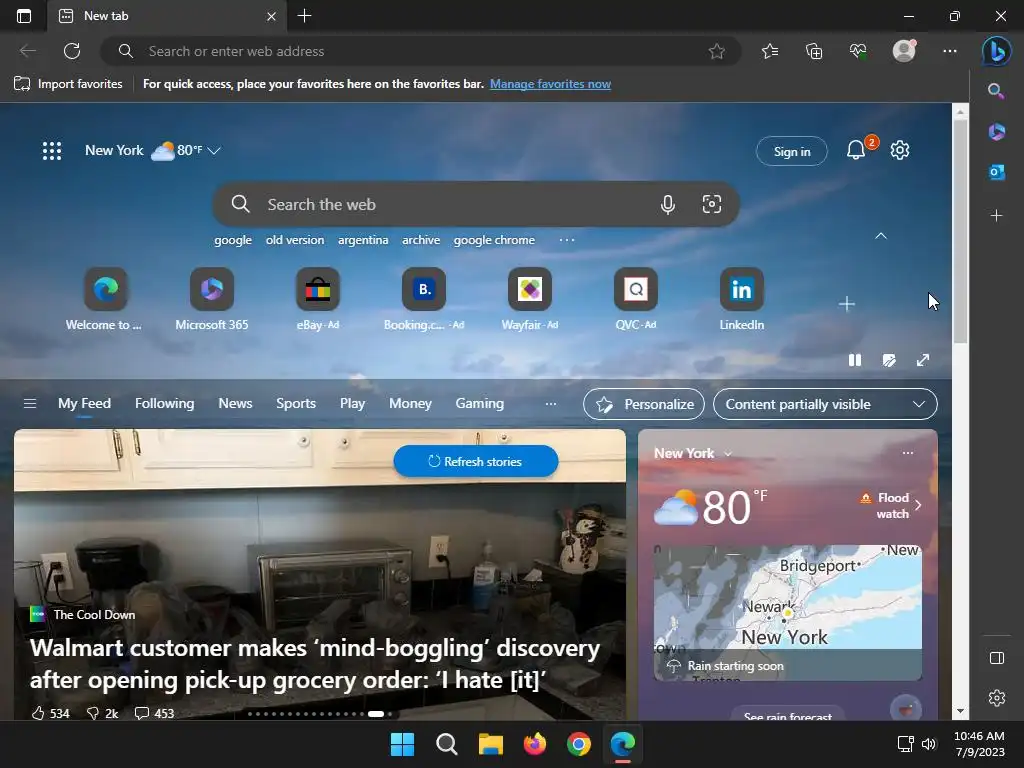Add app to sidebar plus icon
The image size is (1024, 768).
pyautogui.click(x=996, y=216)
